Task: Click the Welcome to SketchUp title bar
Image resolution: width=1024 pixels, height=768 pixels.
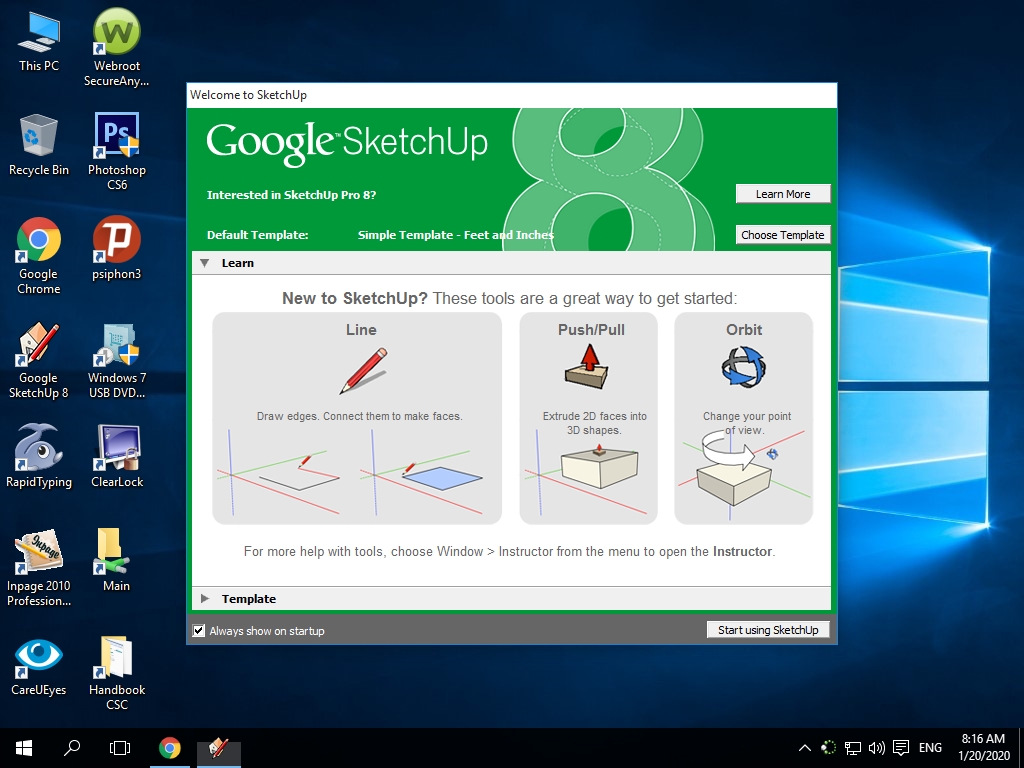Action: (511, 95)
